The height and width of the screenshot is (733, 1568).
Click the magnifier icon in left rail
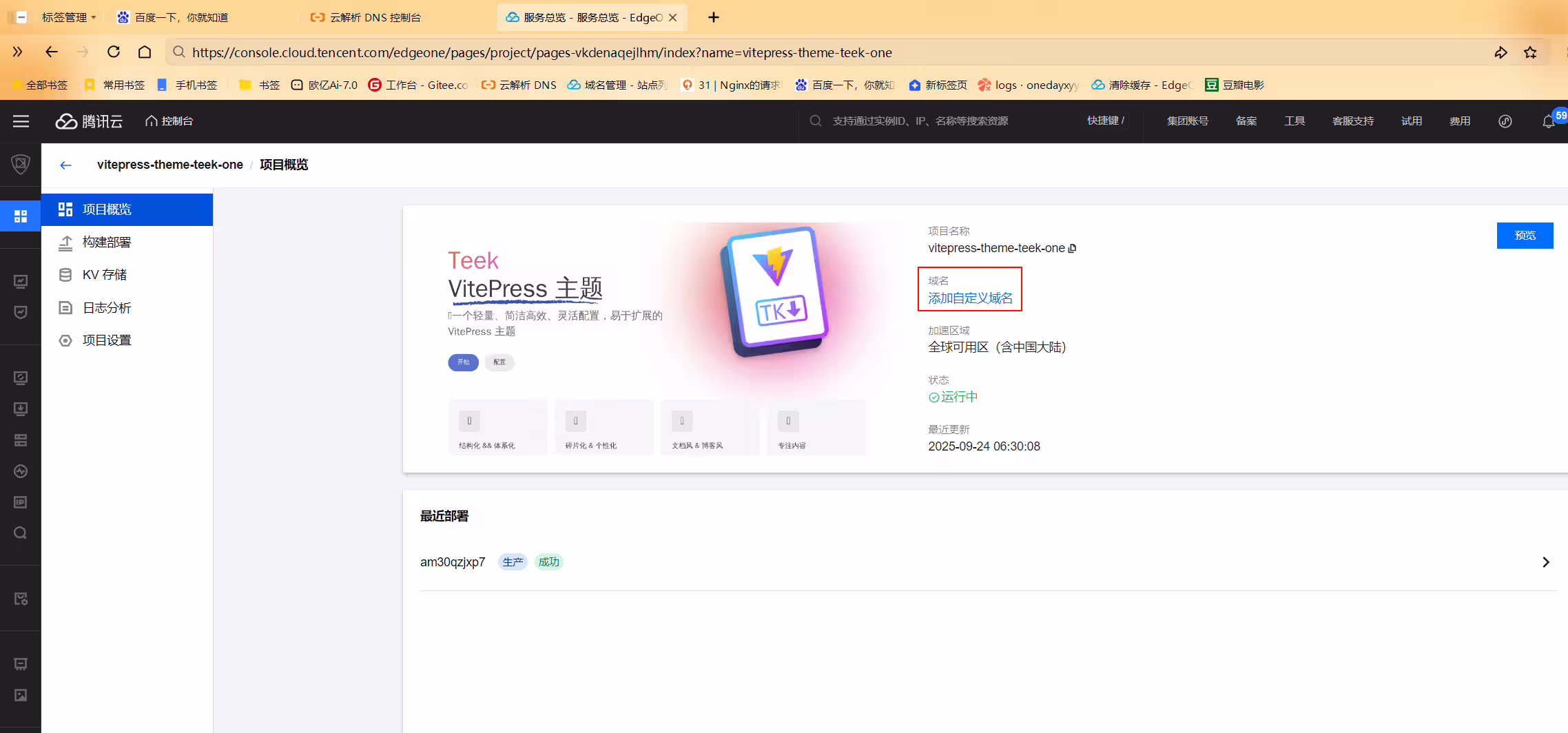coord(21,533)
